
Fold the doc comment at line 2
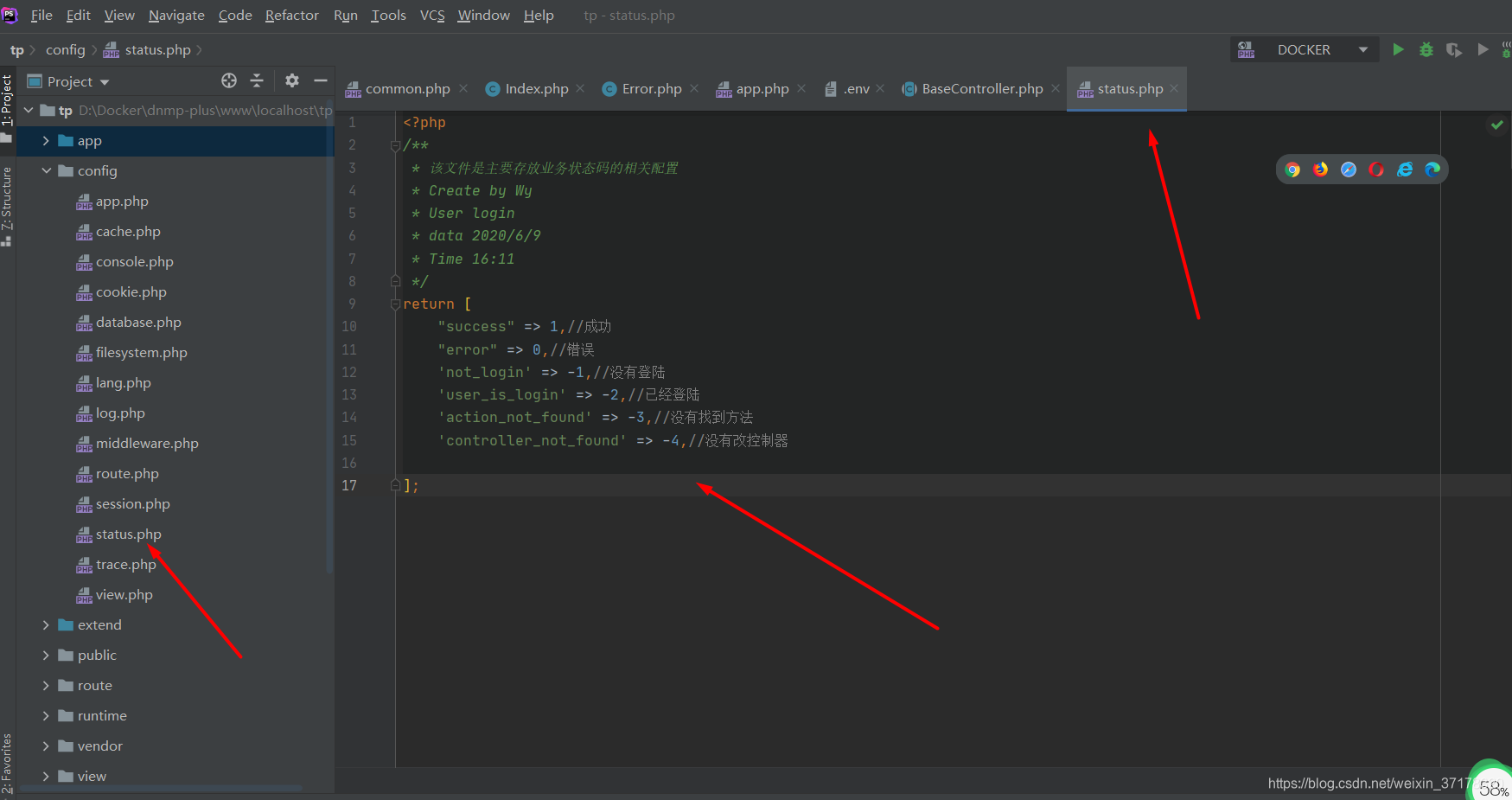coord(395,145)
